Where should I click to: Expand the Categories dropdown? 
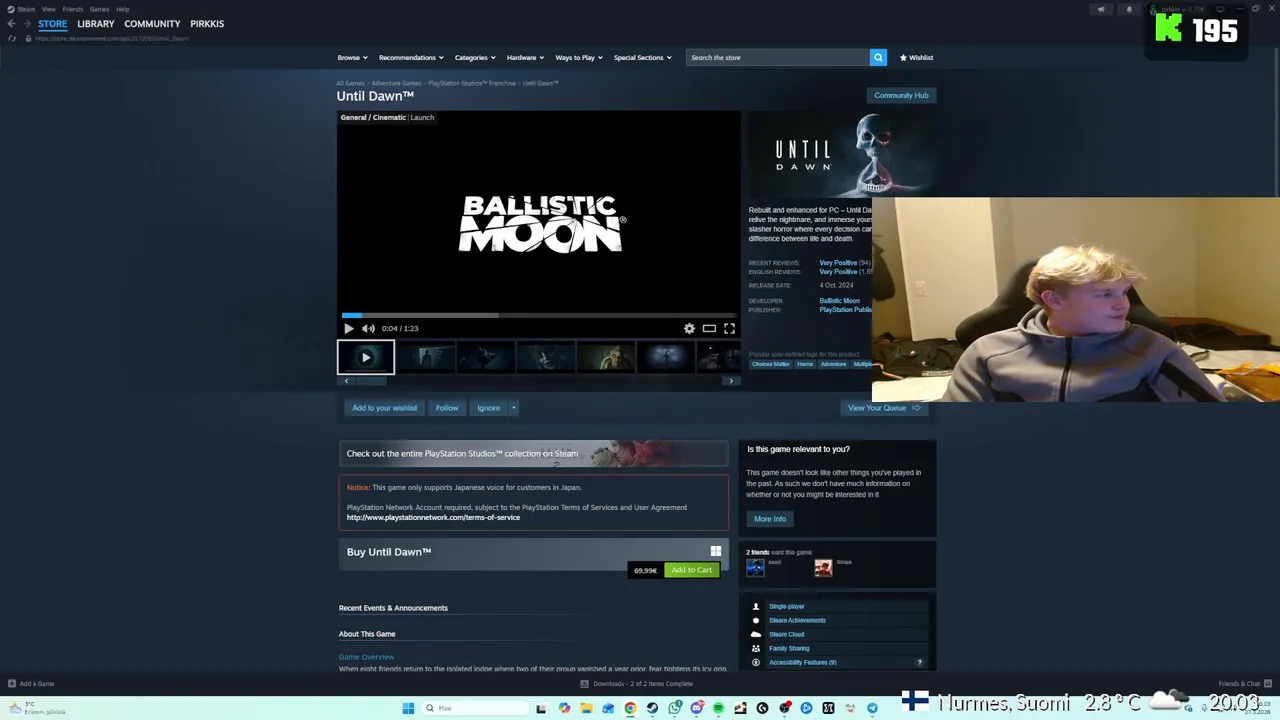(x=474, y=57)
